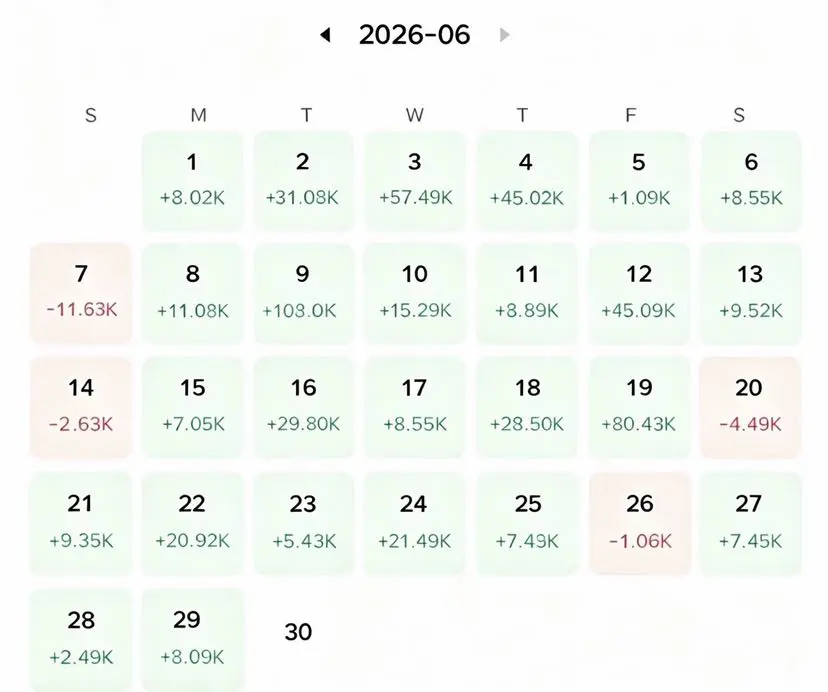This screenshot has height=692, width=828.
Task: Select the empty June 30 date
Action: (298, 632)
